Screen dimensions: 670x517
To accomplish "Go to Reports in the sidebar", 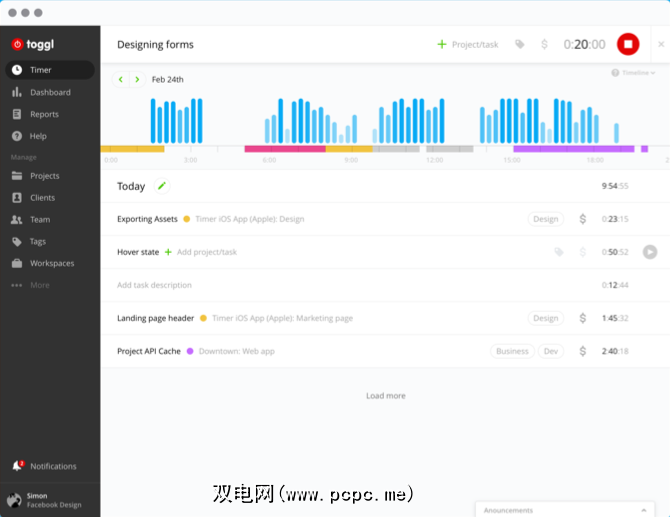I will coord(44,114).
